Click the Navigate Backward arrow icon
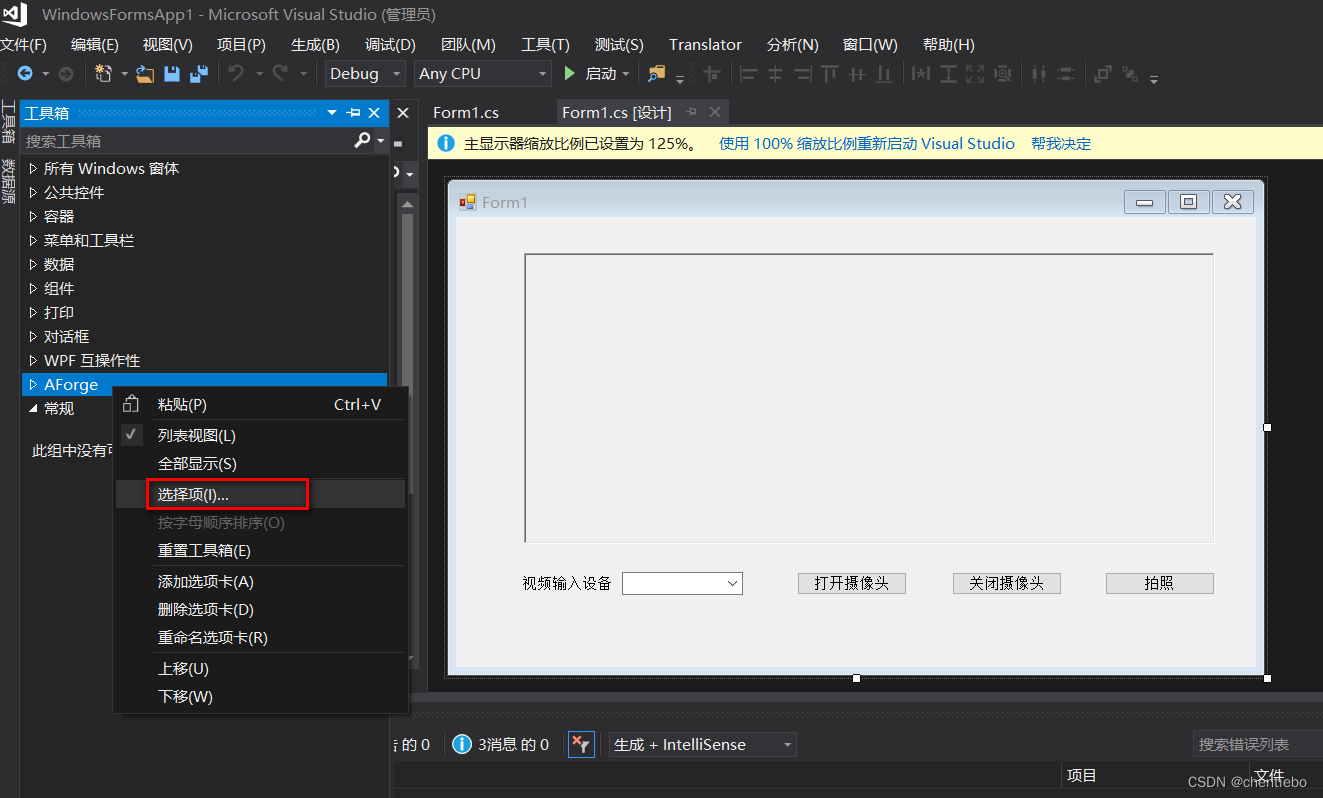 pos(25,73)
